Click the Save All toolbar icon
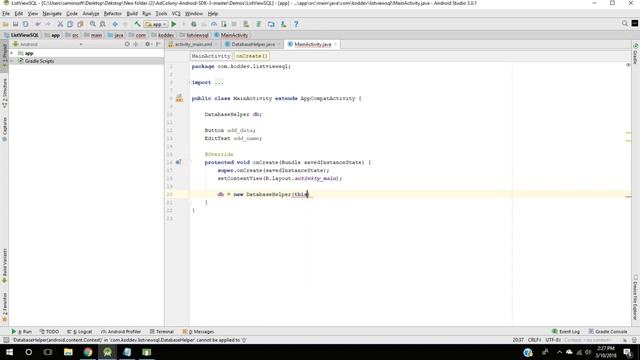 pyautogui.click(x=16, y=24)
